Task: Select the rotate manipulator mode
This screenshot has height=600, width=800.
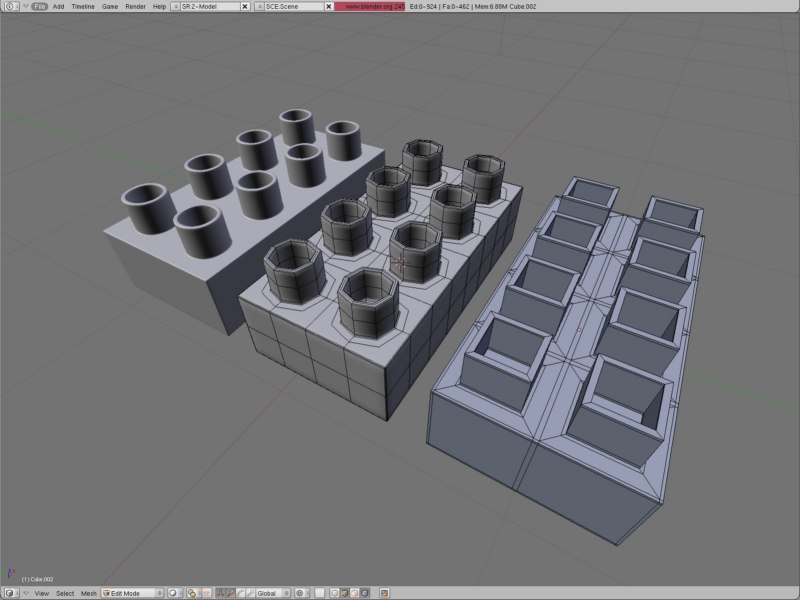Action: (240, 593)
